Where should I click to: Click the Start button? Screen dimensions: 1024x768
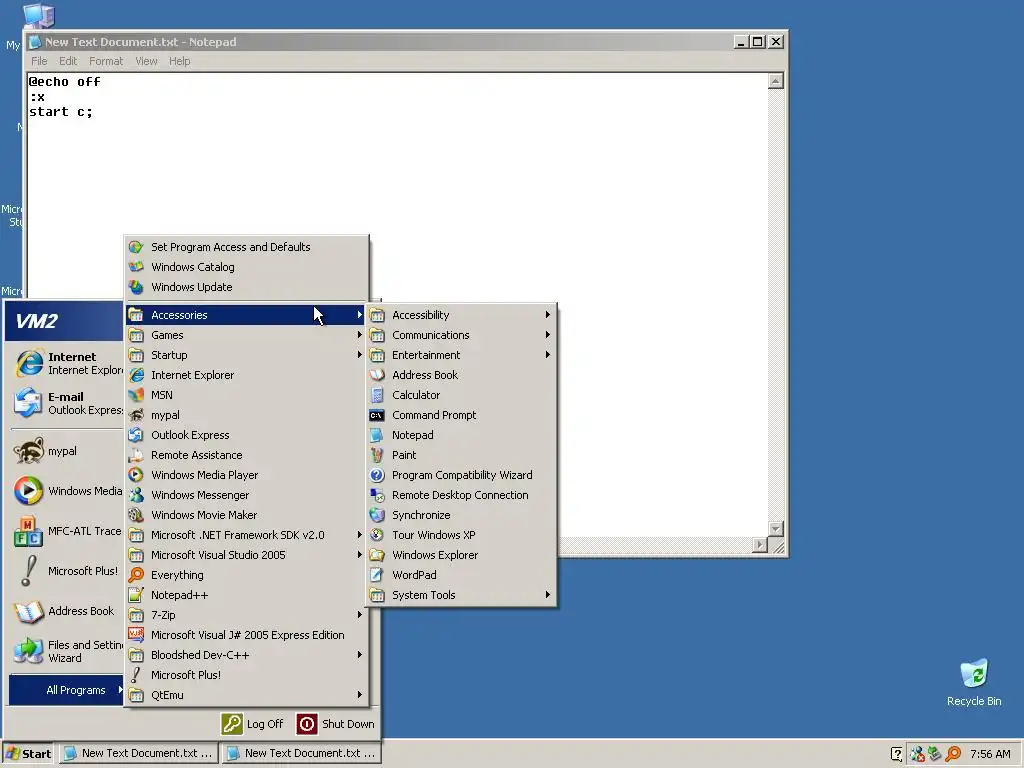(28, 754)
